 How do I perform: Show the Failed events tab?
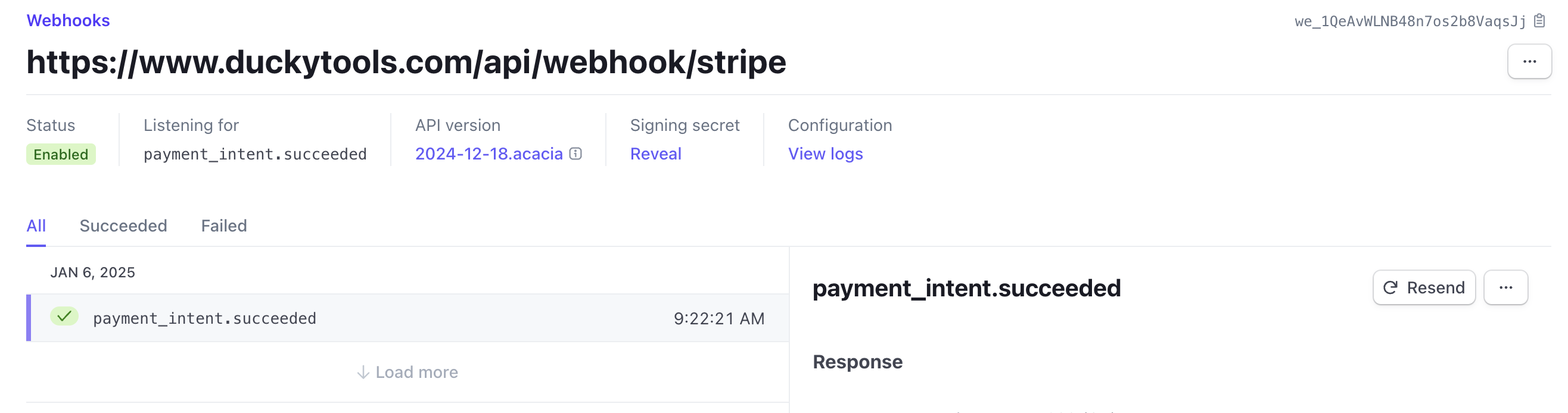[223, 226]
